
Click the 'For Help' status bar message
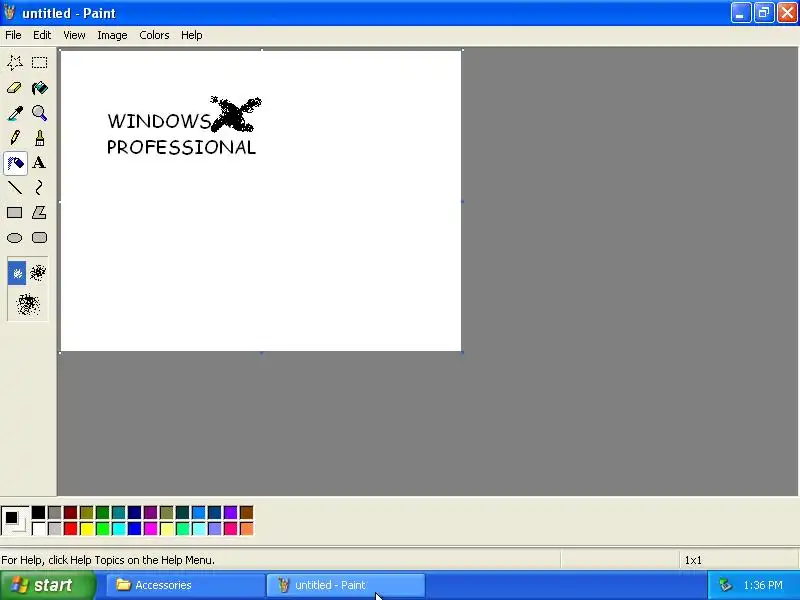108,560
